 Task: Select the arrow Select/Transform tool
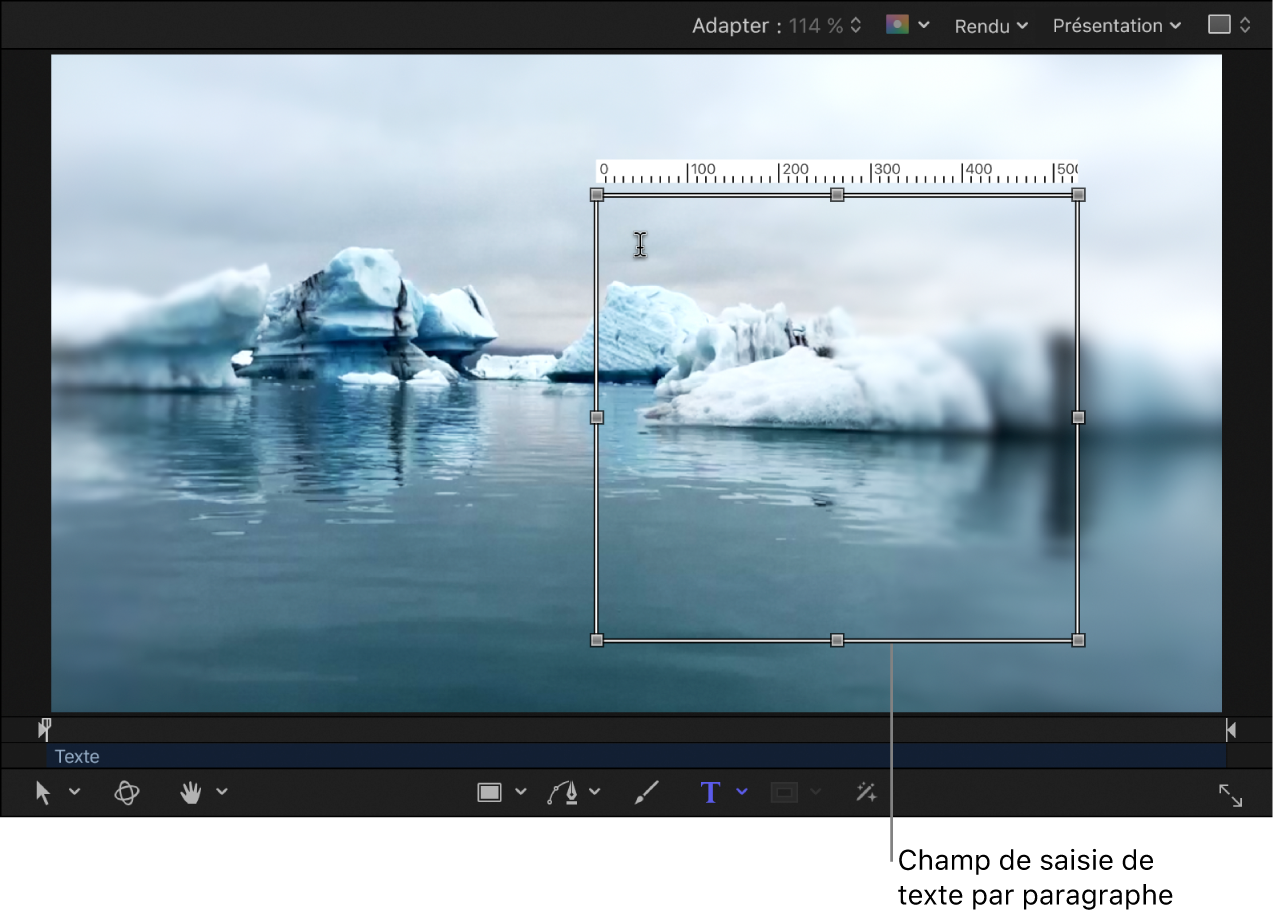click(x=43, y=793)
